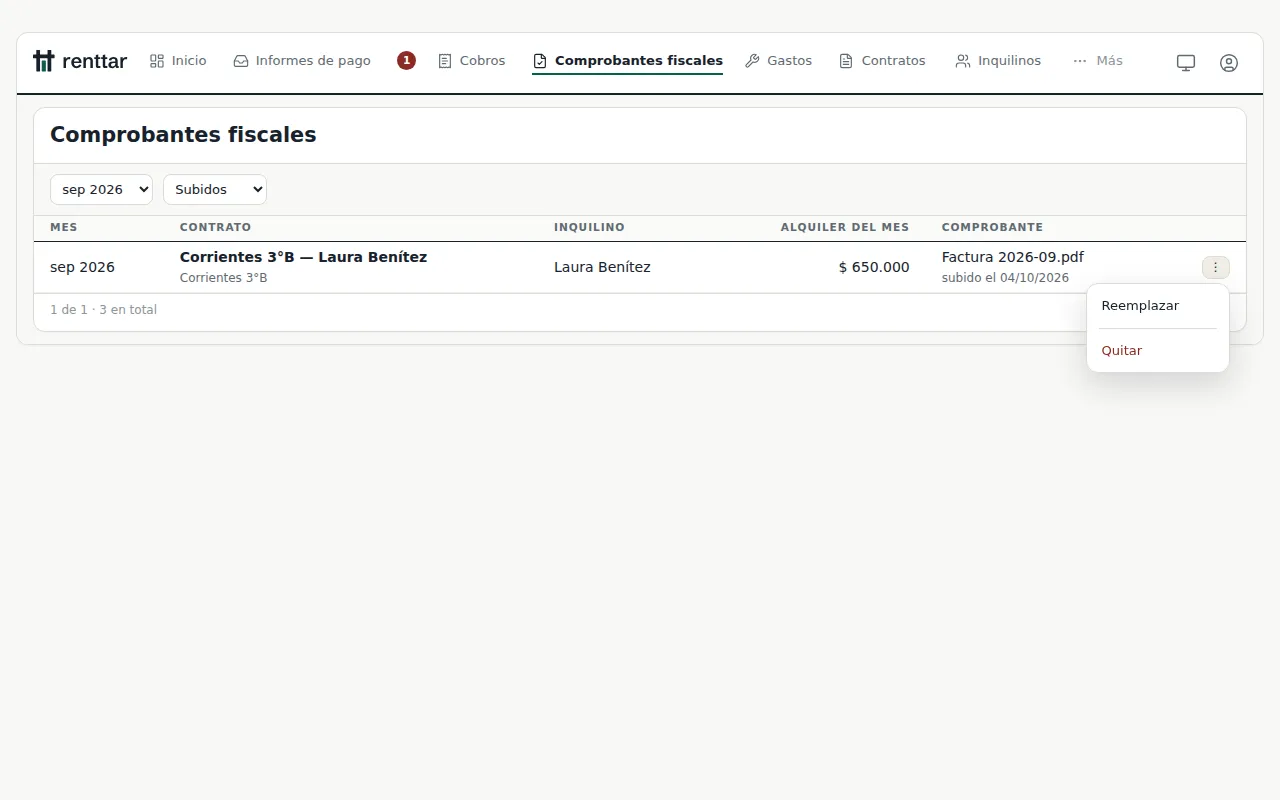
Task: Expand the Subidos status filter dropdown
Action: [215, 189]
